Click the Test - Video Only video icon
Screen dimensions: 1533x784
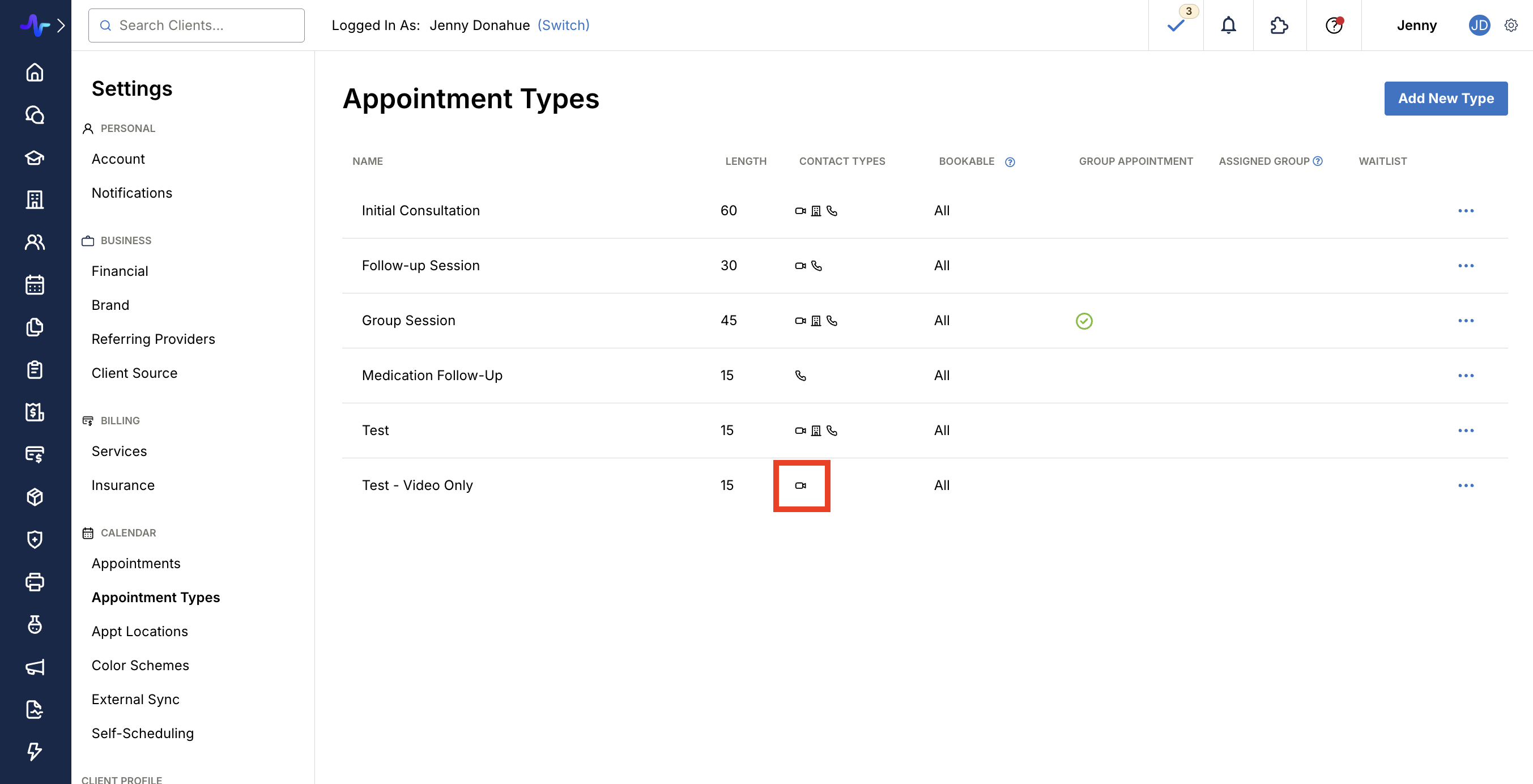point(800,485)
